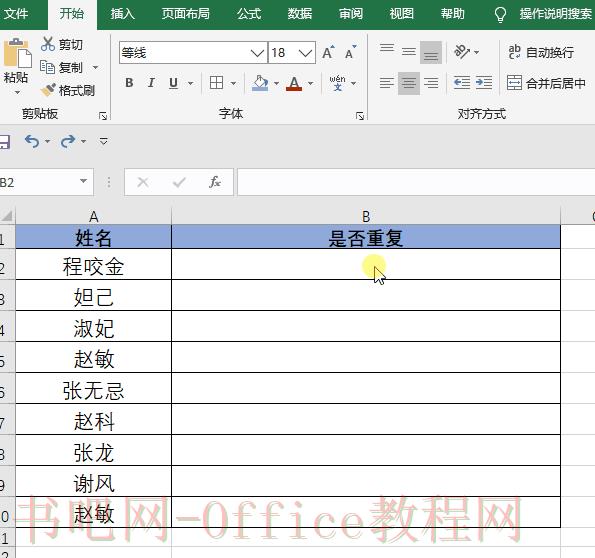Toggle Italic formatting
Image resolution: width=595 pixels, height=558 pixels.
click(151, 83)
